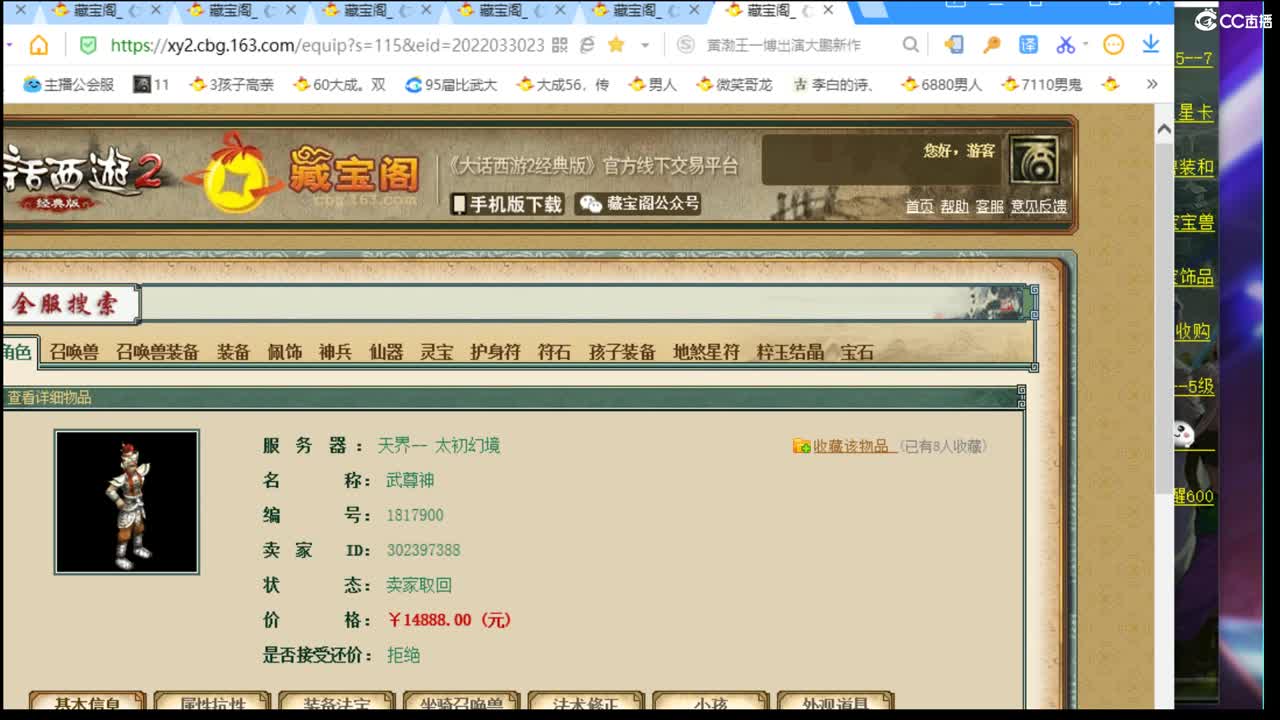
Task: Open bookmark 6880男人
Action: tap(941, 85)
